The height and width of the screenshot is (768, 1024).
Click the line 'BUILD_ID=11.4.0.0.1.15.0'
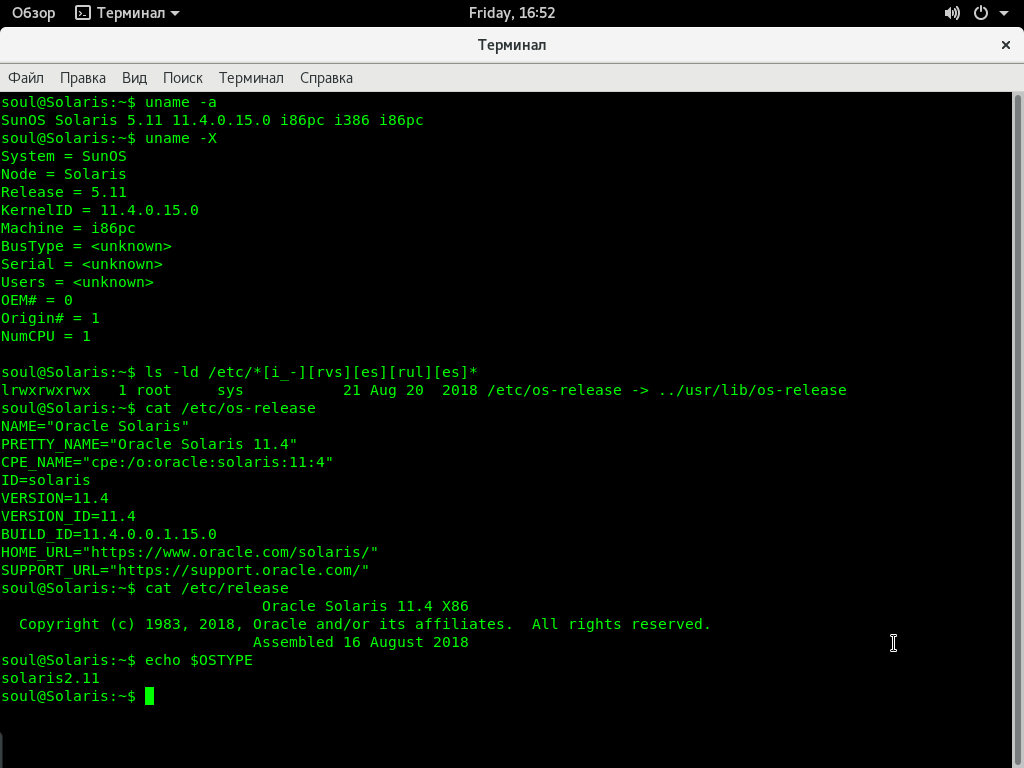pyautogui.click(x=109, y=534)
